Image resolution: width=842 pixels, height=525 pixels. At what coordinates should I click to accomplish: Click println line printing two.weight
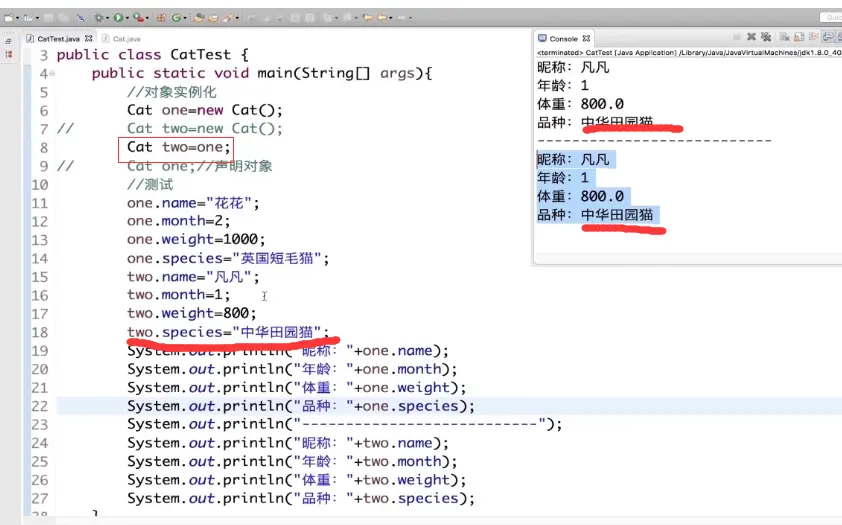(297, 480)
